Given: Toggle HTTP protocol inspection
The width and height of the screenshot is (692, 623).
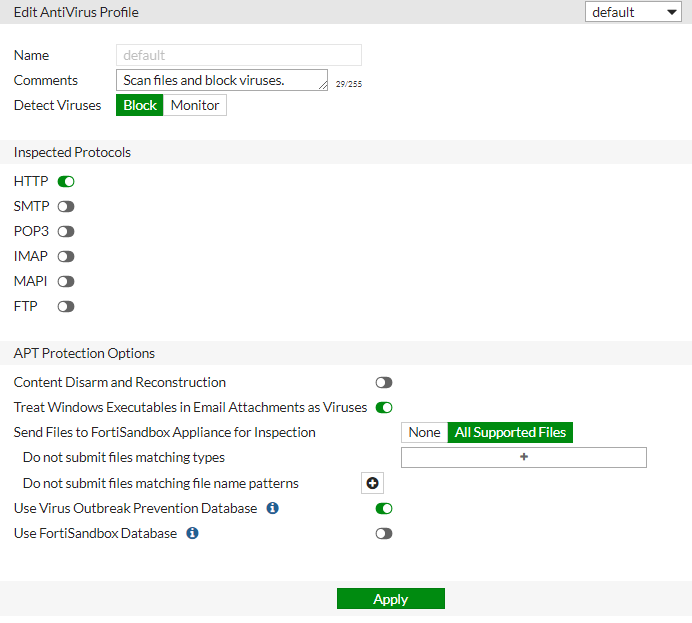Looking at the screenshot, I should point(66,181).
